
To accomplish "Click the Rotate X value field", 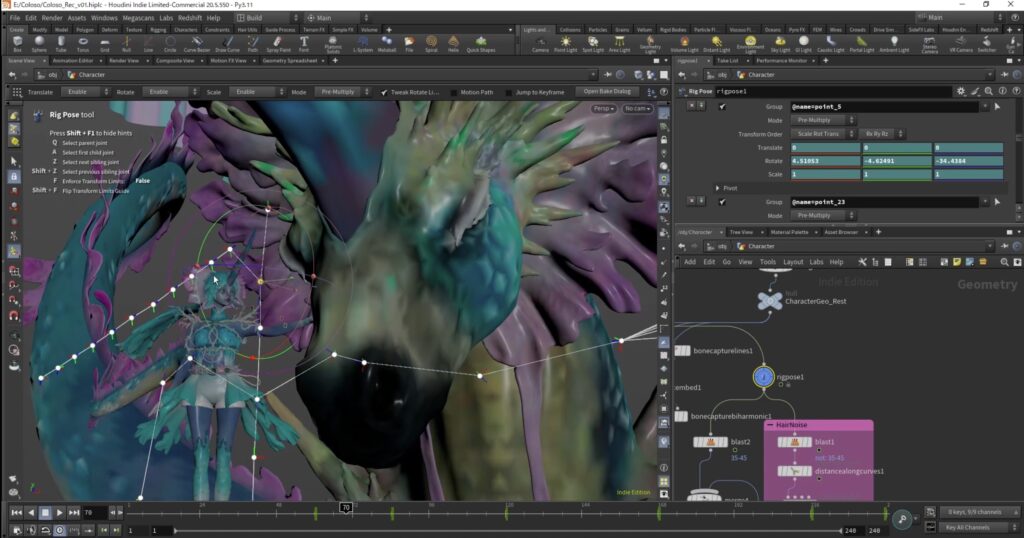I will click(825, 160).
